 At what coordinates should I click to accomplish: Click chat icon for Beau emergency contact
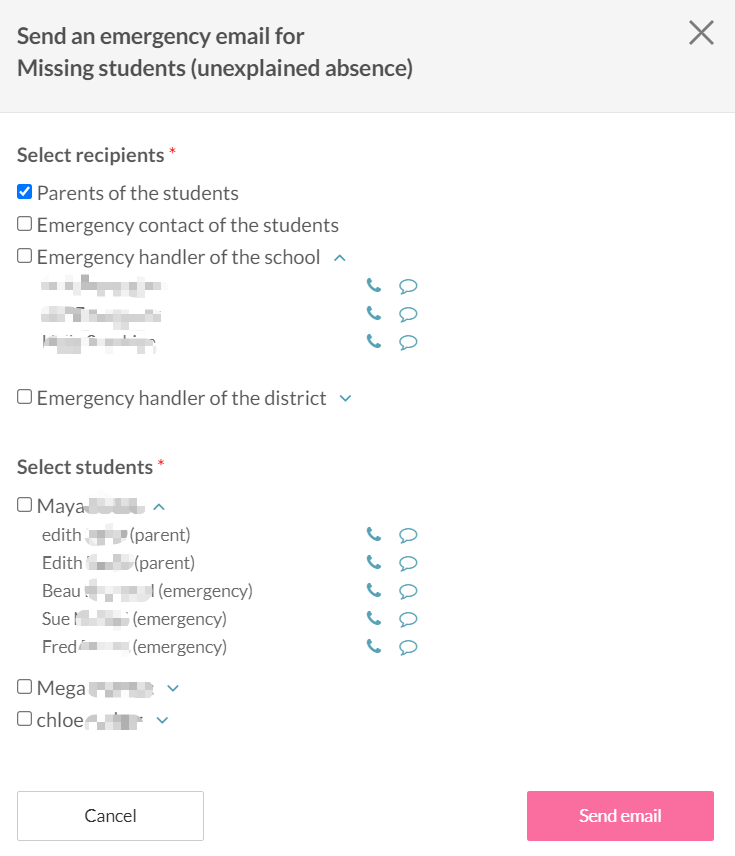click(x=408, y=591)
